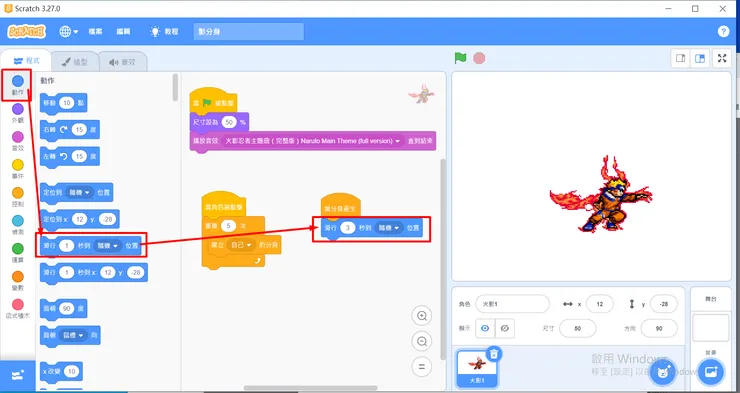Click the 5 value in 重複 block
This screenshot has height=393, width=740.
coord(228,226)
